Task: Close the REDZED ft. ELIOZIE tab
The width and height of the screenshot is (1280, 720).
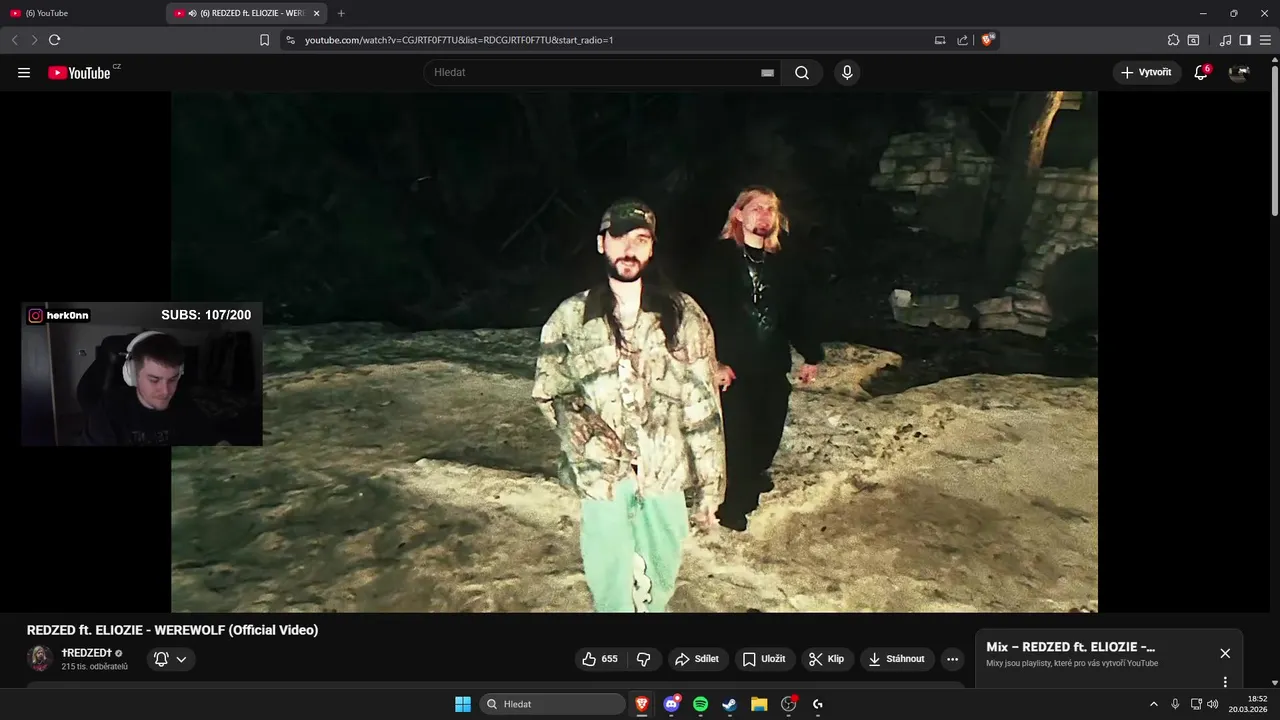Action: [x=316, y=13]
